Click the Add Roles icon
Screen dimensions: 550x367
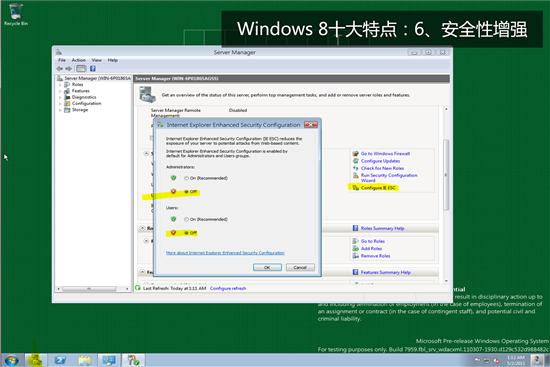pyautogui.click(x=356, y=248)
